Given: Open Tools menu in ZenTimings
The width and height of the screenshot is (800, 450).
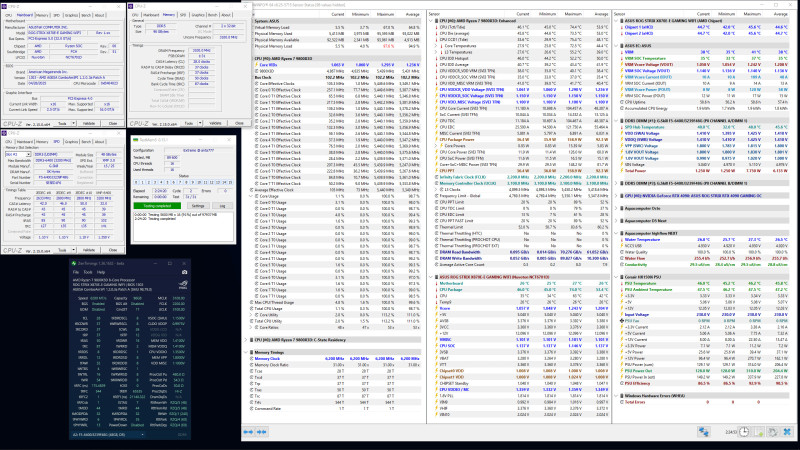Looking at the screenshot, I should click(x=88, y=272).
